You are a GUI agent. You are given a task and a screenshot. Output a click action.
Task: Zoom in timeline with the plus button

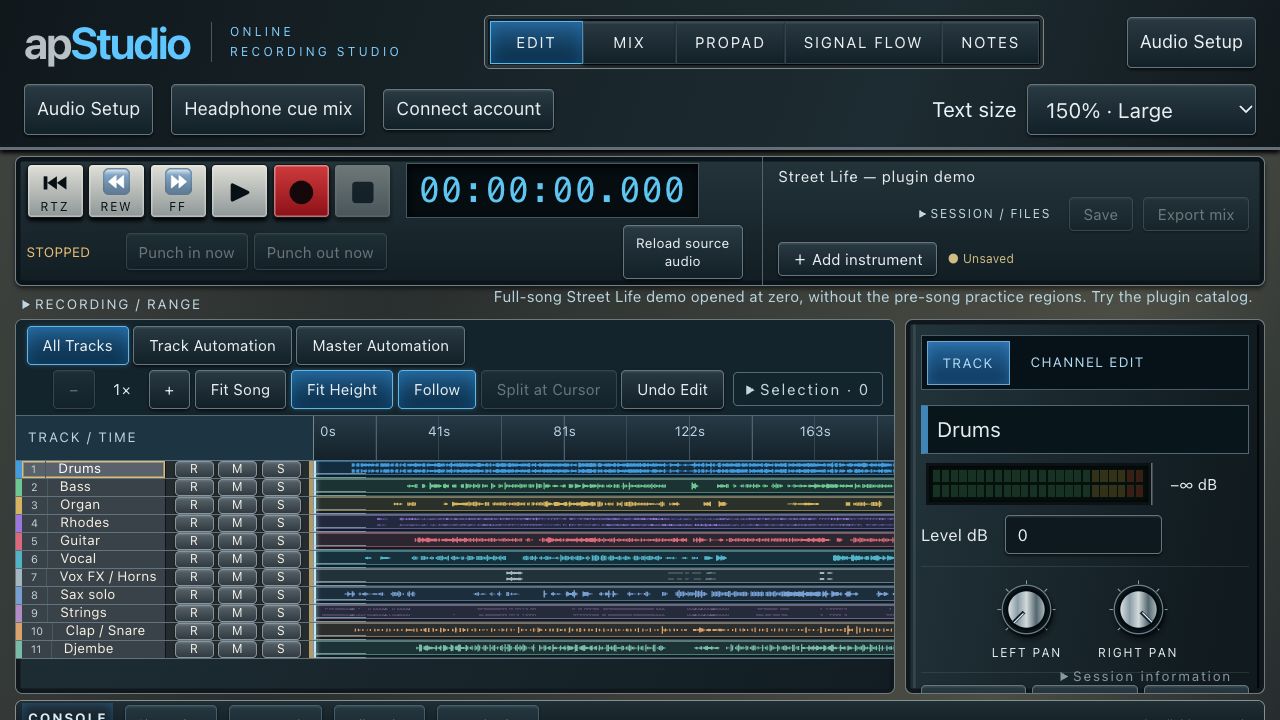169,390
